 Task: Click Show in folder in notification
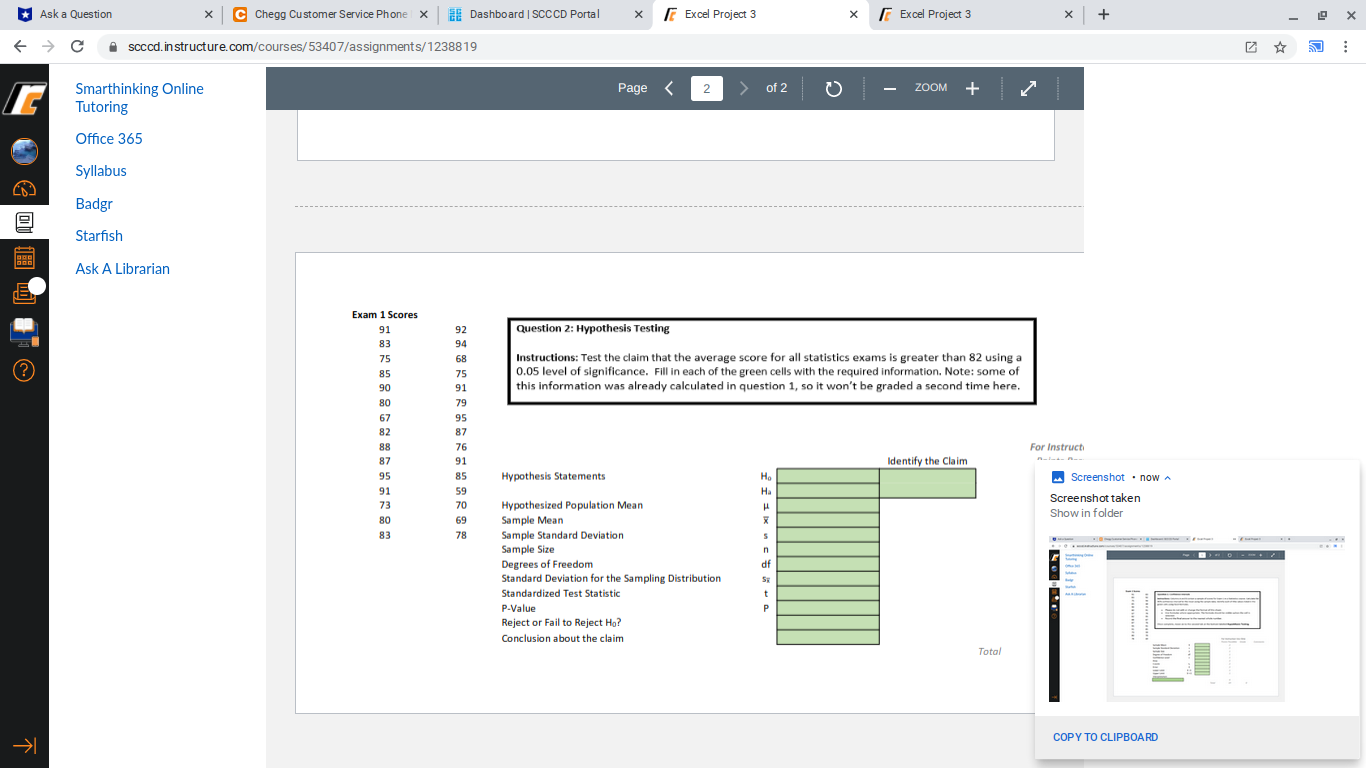1086,513
